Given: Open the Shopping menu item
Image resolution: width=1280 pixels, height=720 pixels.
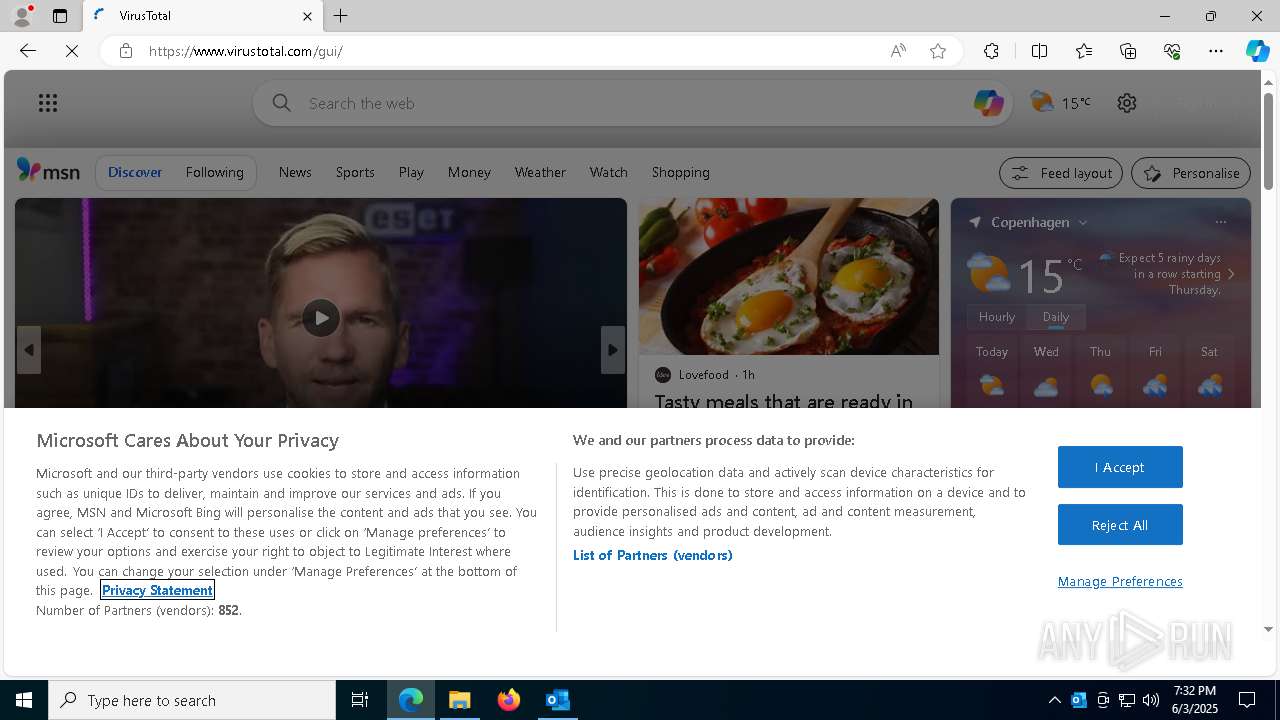Looking at the screenshot, I should (680, 172).
